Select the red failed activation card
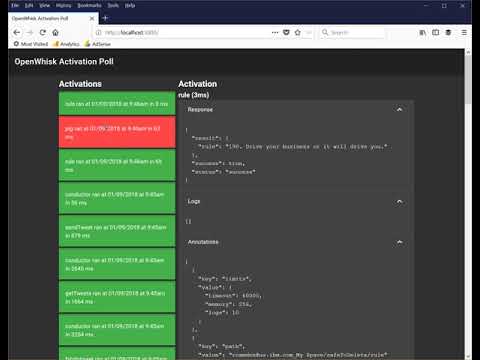The height and width of the screenshot is (360, 480). tap(117, 132)
